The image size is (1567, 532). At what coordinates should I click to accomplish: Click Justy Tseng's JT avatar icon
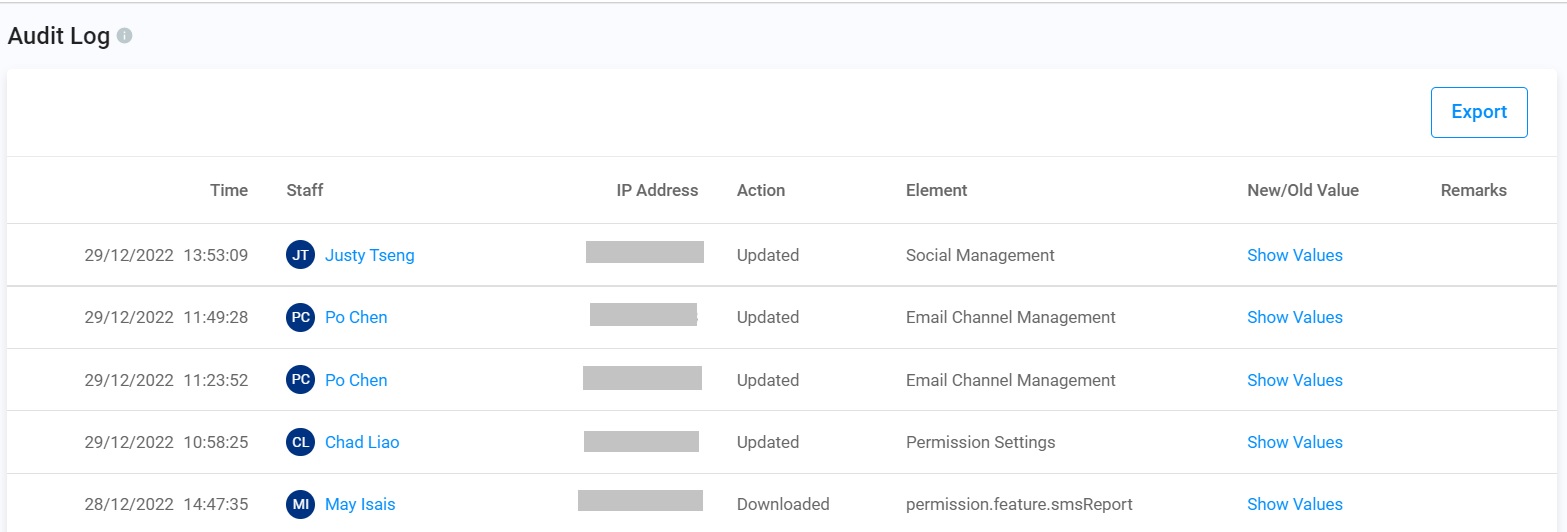coord(300,255)
